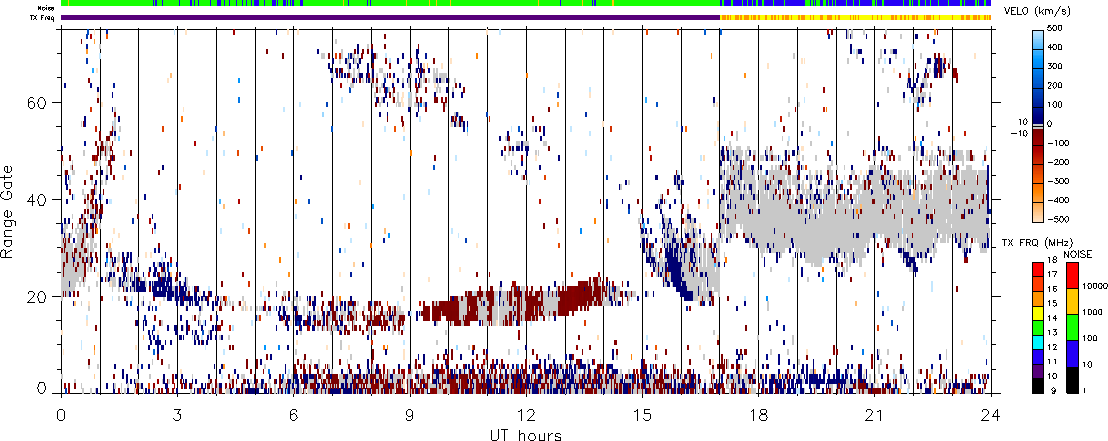This screenshot has height=441, width=1108.
Task: Click the "9" tick on the UT hours axis
Action: click(410, 416)
